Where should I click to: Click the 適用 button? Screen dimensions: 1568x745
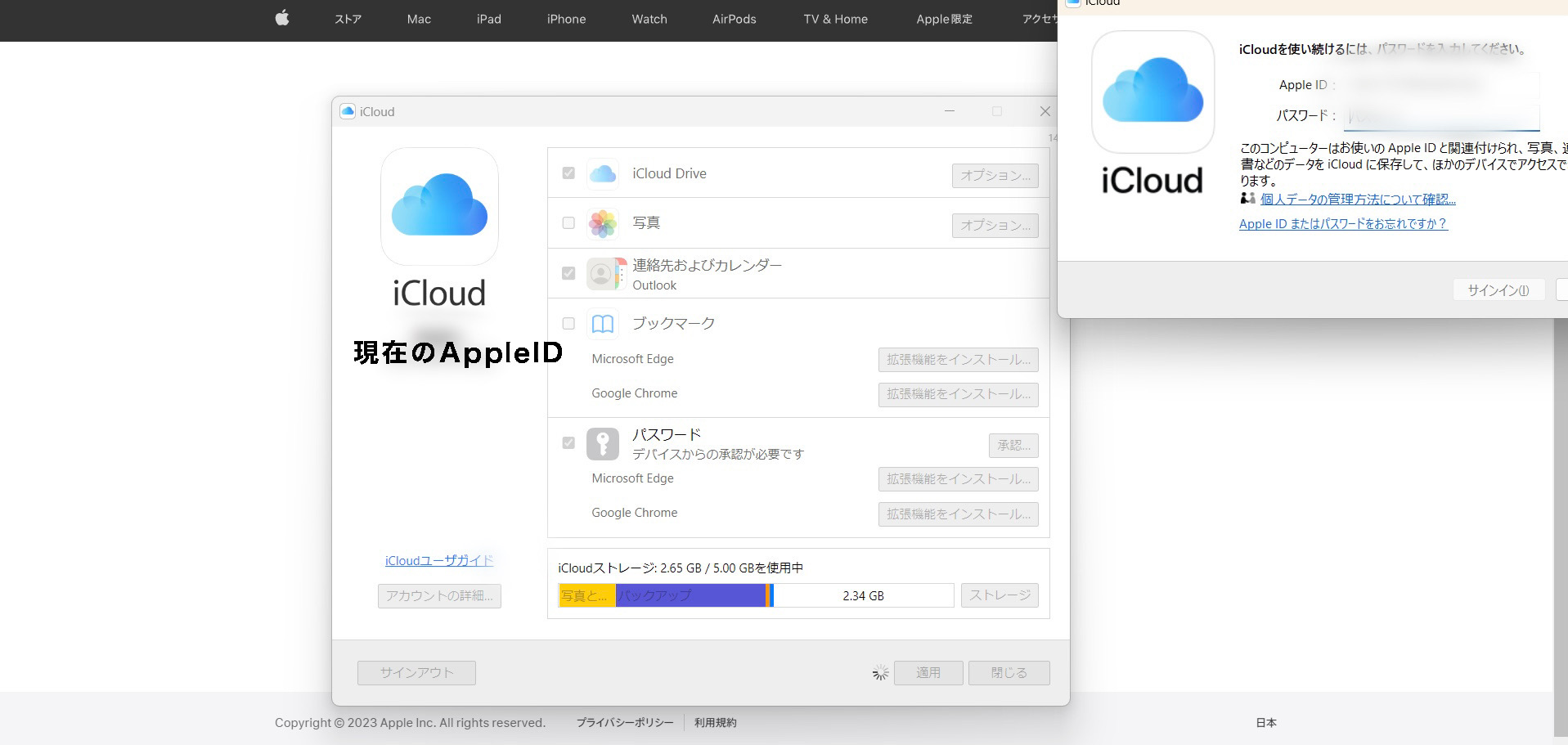click(x=928, y=673)
